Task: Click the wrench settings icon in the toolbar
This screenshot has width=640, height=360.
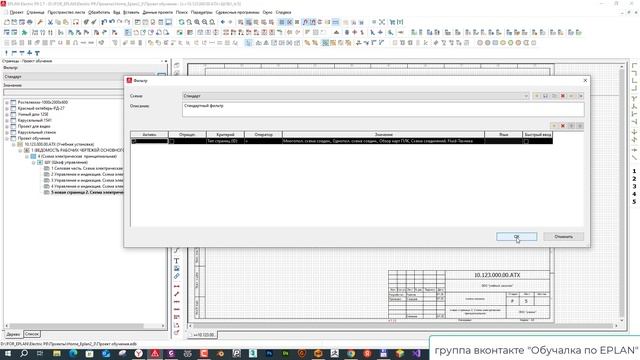Action: [x=40, y=22]
